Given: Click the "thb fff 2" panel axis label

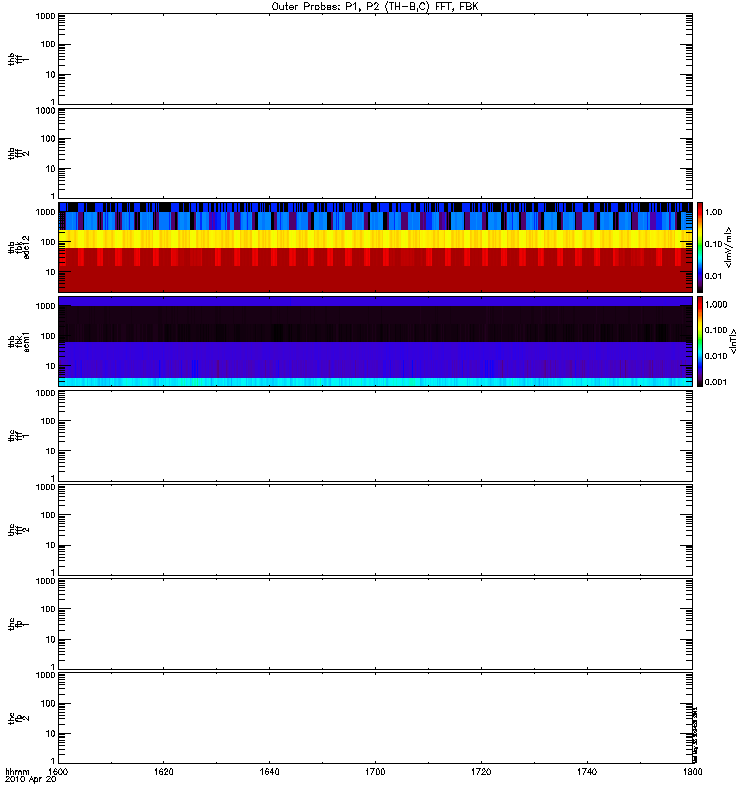Looking at the screenshot, I should tap(18, 153).
